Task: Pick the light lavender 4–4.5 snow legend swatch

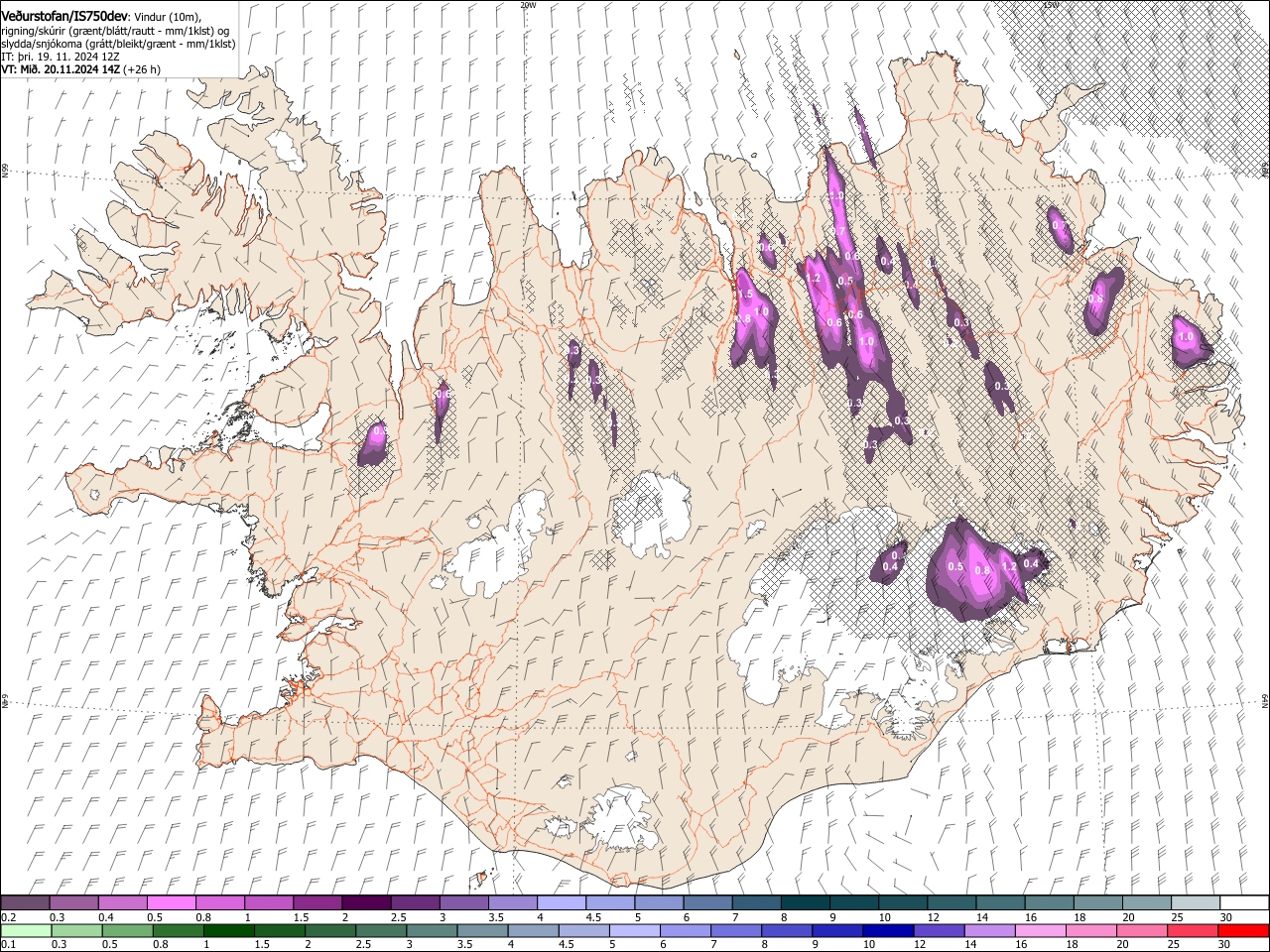Action: pos(562,903)
